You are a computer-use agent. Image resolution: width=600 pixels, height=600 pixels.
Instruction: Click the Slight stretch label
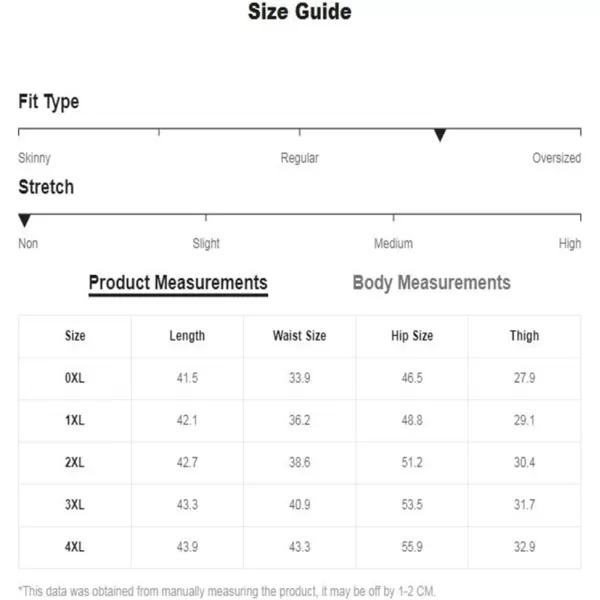206,243
